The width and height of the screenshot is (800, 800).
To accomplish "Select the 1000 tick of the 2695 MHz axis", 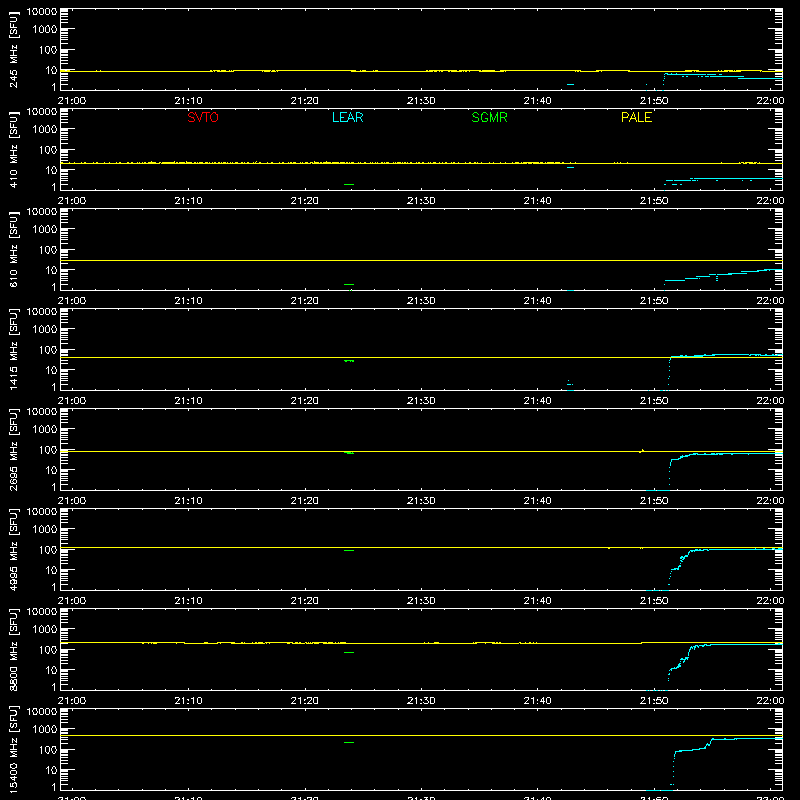I will [45, 430].
